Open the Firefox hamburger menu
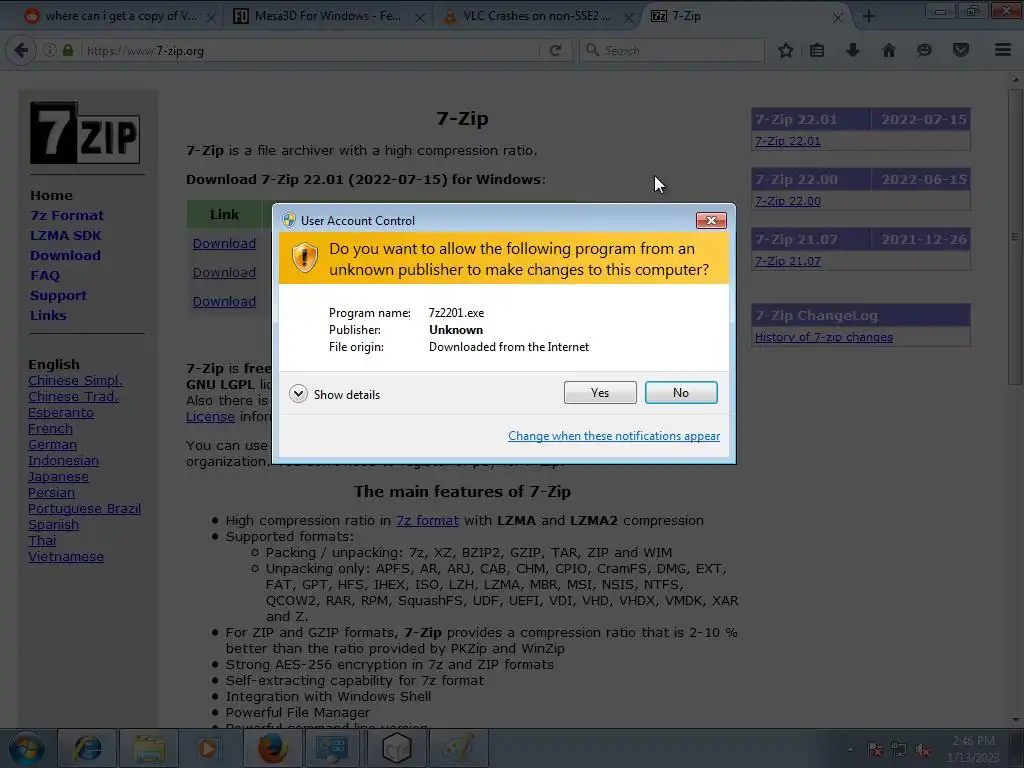This screenshot has width=1024, height=768. click(1003, 50)
